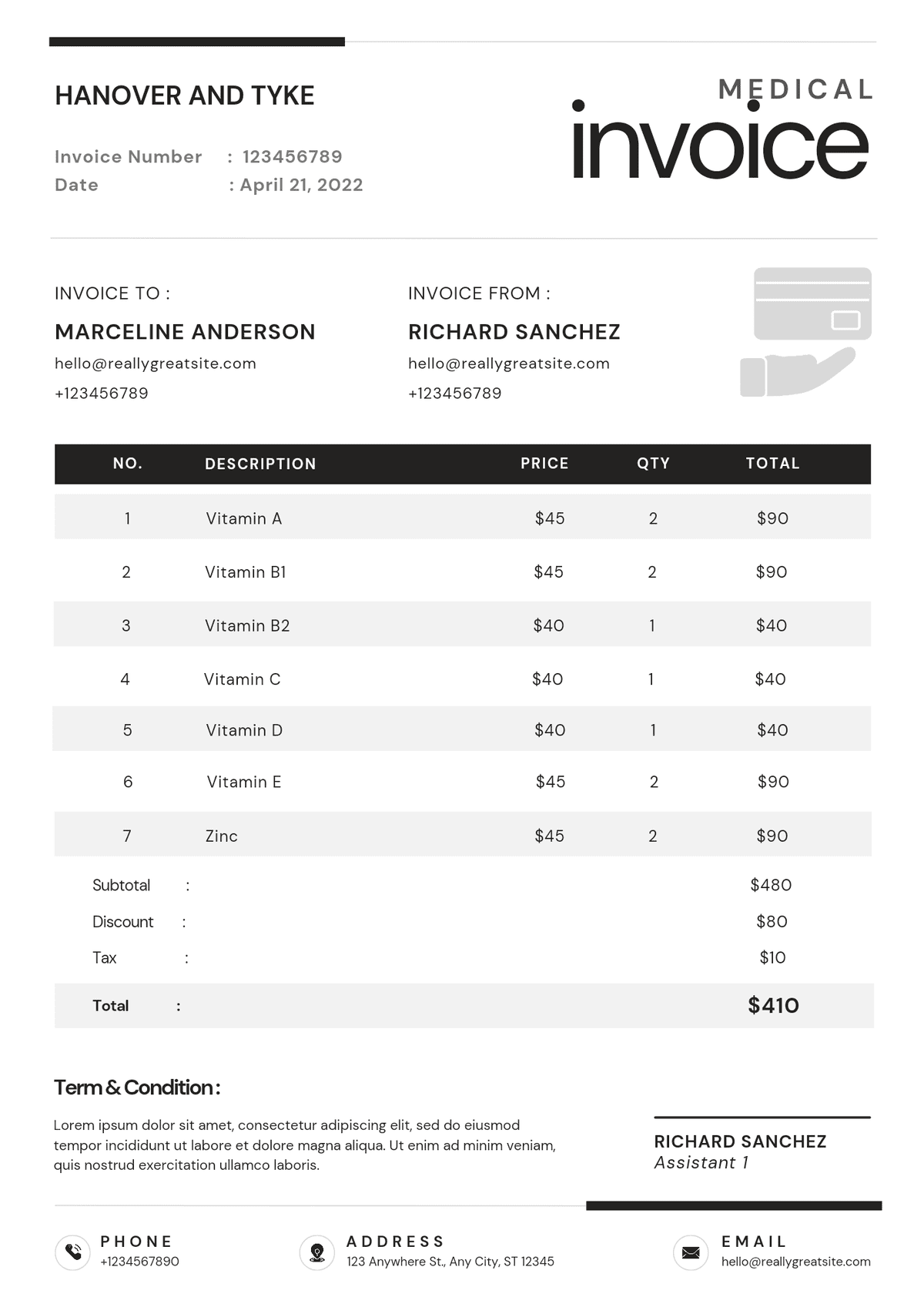Viewport: 924px width, 1307px height.
Task: Click the footer email address text
Action: point(795,1262)
